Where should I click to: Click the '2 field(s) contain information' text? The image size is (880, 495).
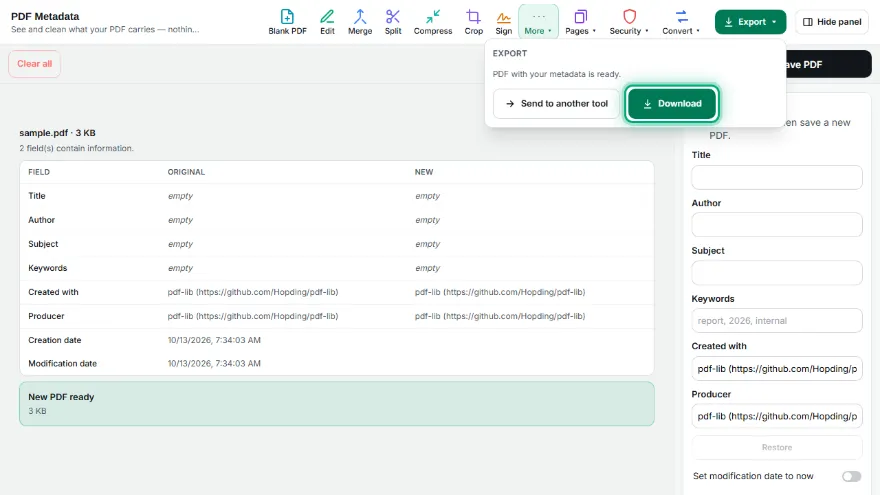[x=76, y=148]
